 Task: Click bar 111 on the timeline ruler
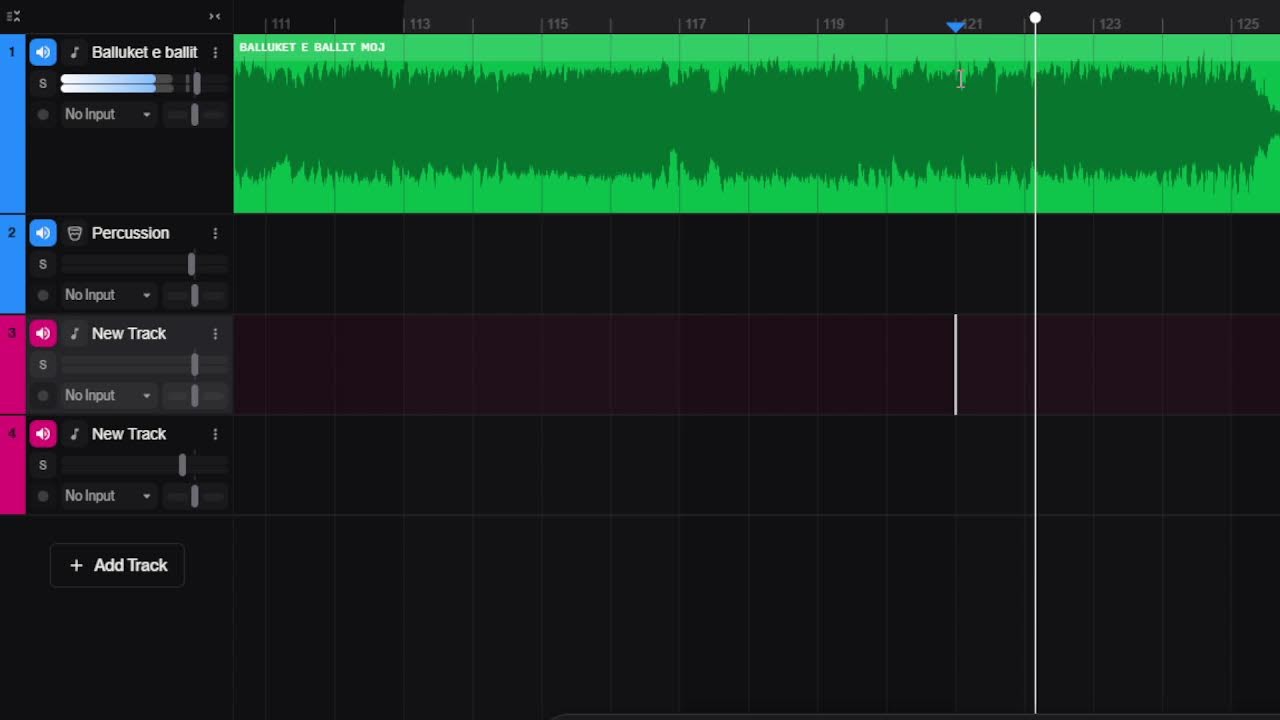(281, 24)
